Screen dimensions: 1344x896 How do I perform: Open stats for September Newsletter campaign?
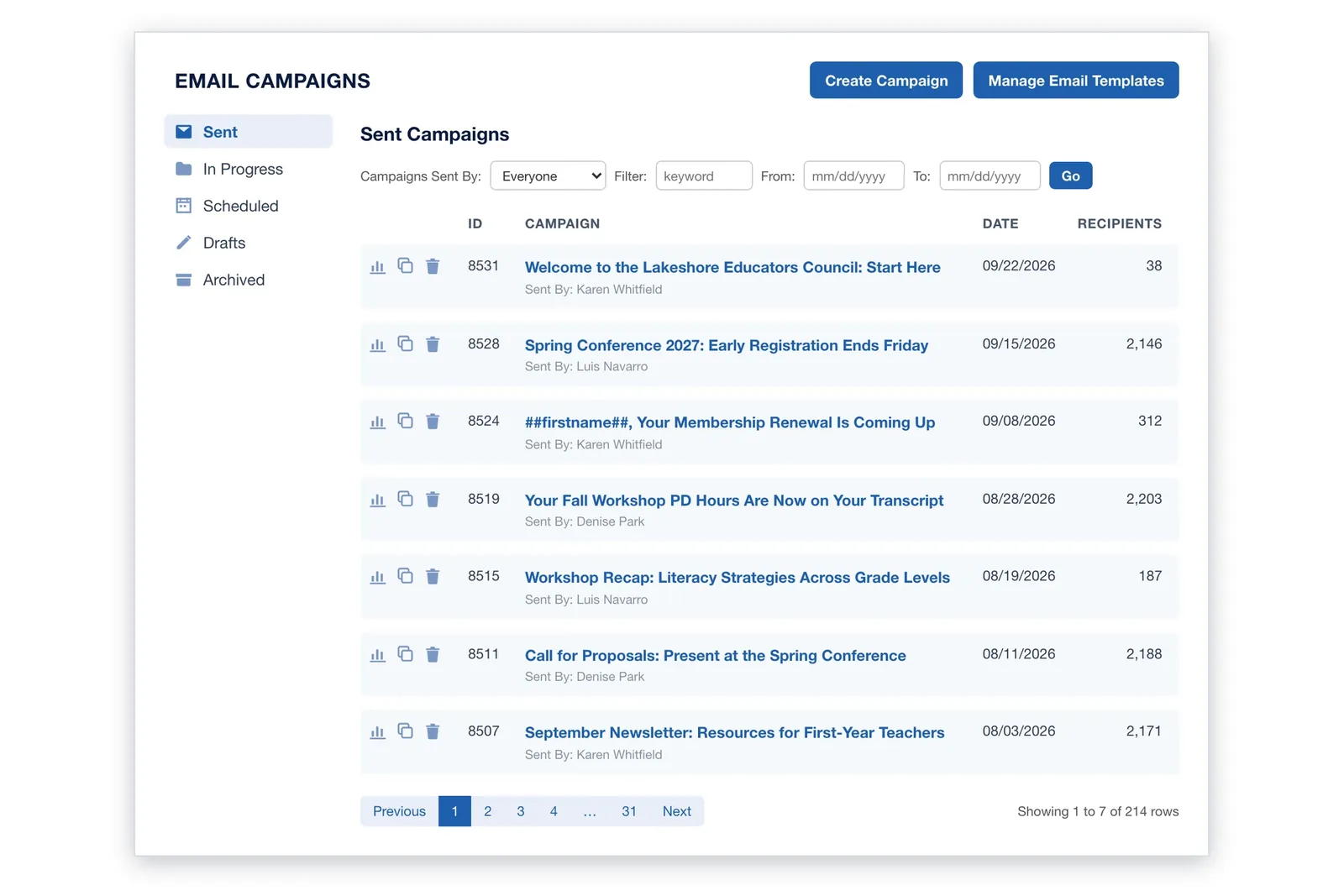click(x=378, y=732)
